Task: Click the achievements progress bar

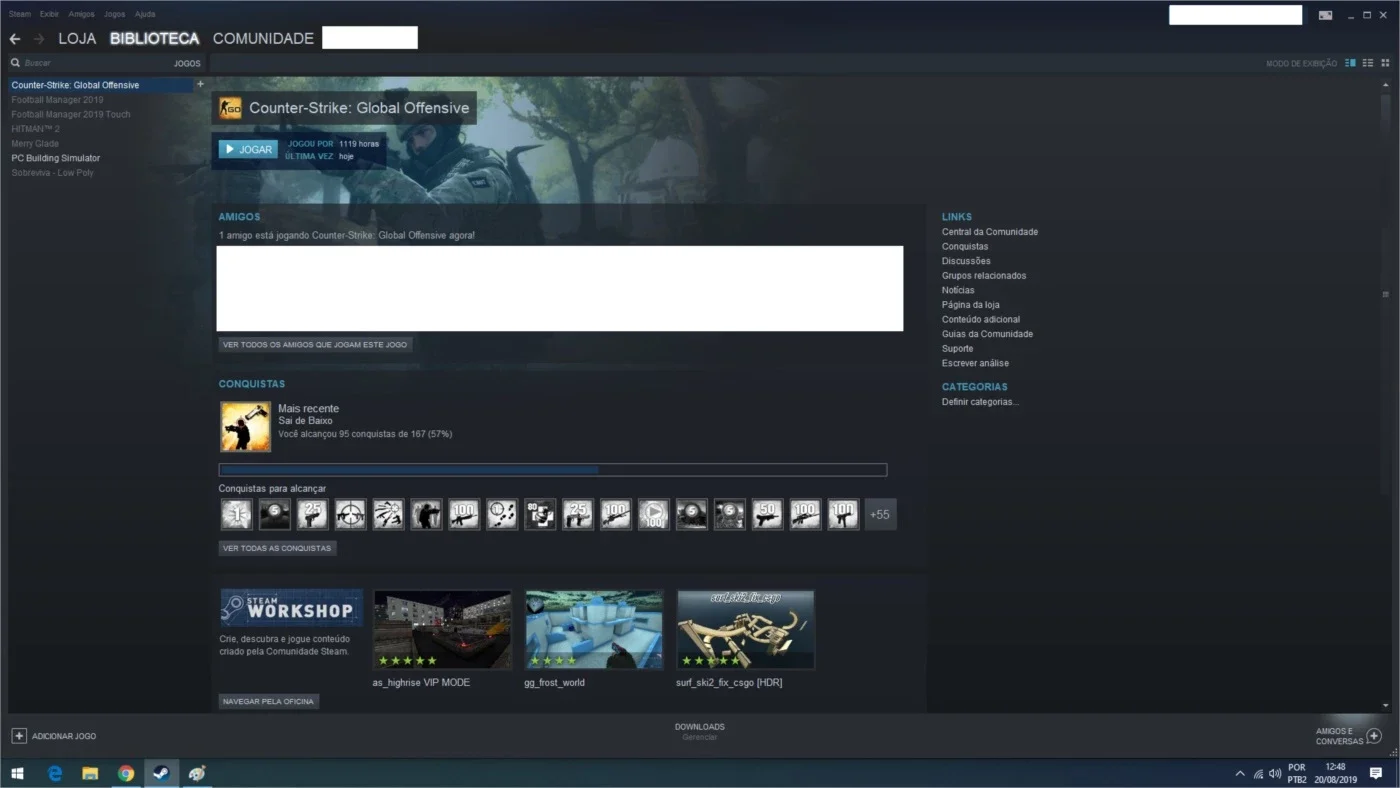Action: tap(553, 470)
